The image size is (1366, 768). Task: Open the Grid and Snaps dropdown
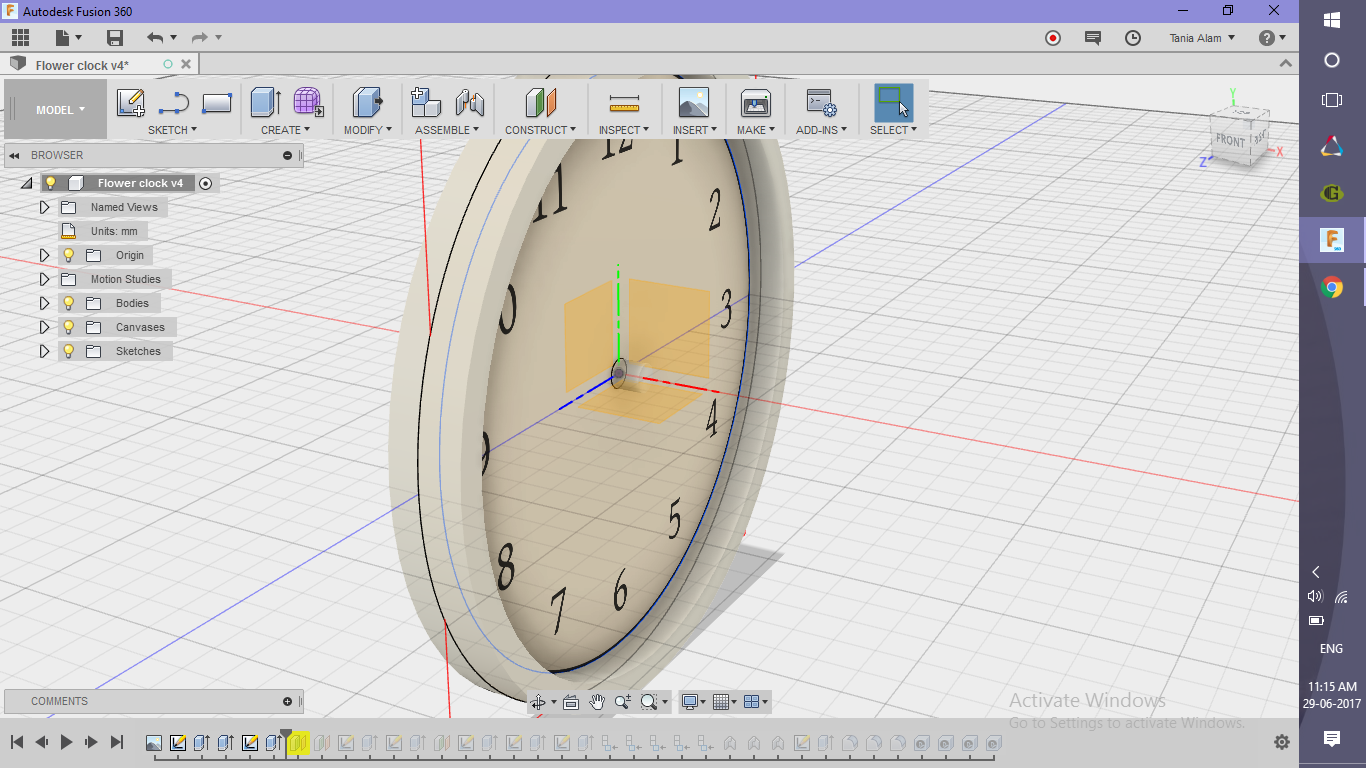725,702
